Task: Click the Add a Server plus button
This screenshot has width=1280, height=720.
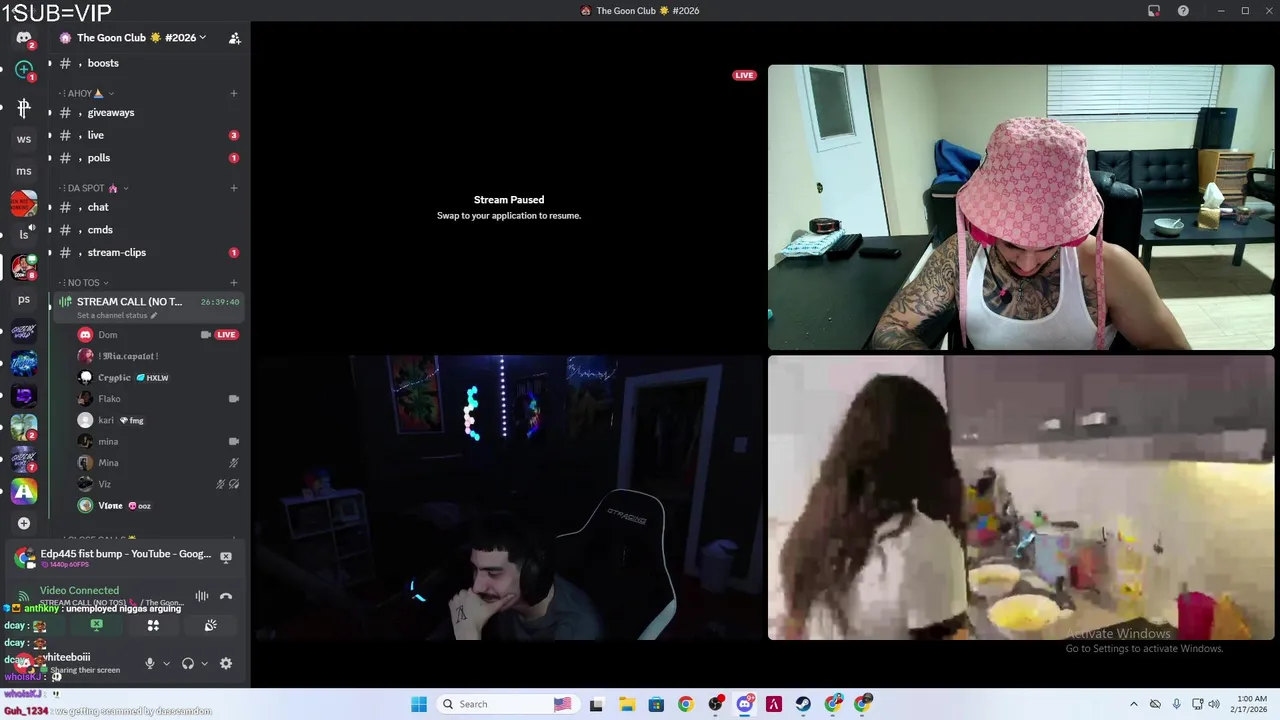Action: tap(24, 523)
